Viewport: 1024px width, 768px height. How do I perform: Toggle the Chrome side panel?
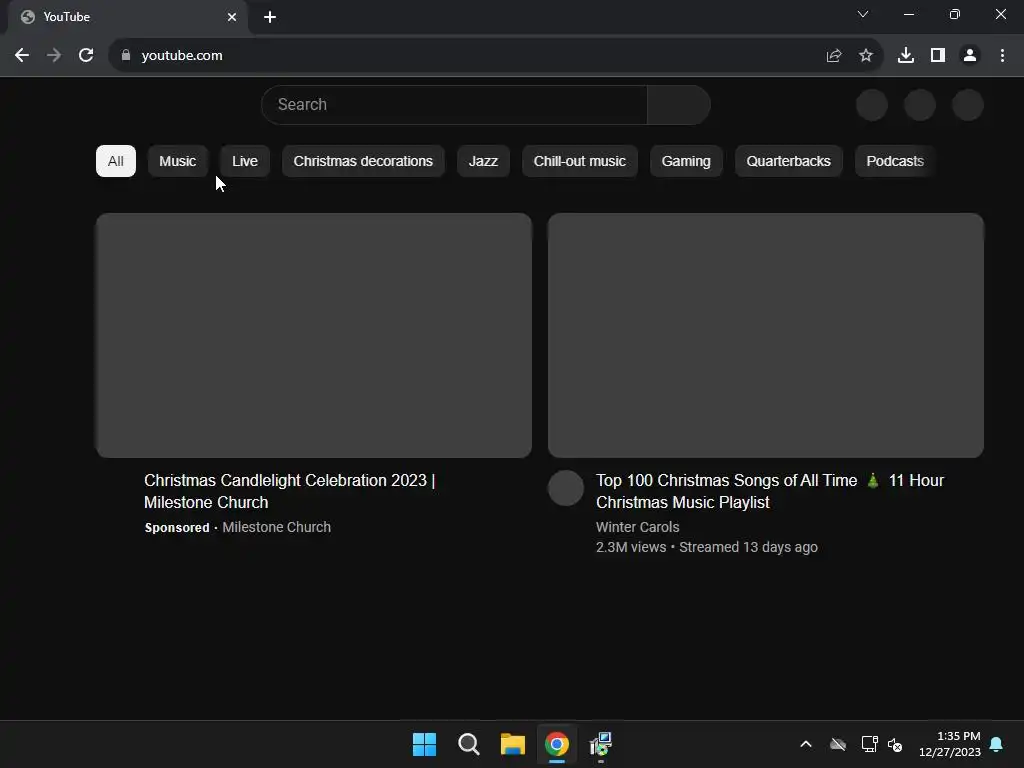pyautogui.click(x=938, y=56)
